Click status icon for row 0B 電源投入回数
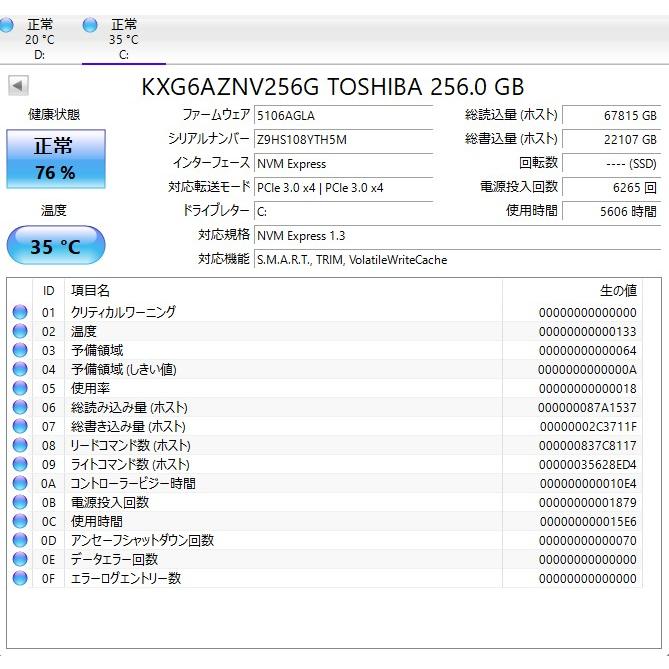 pyautogui.click(x=20, y=502)
